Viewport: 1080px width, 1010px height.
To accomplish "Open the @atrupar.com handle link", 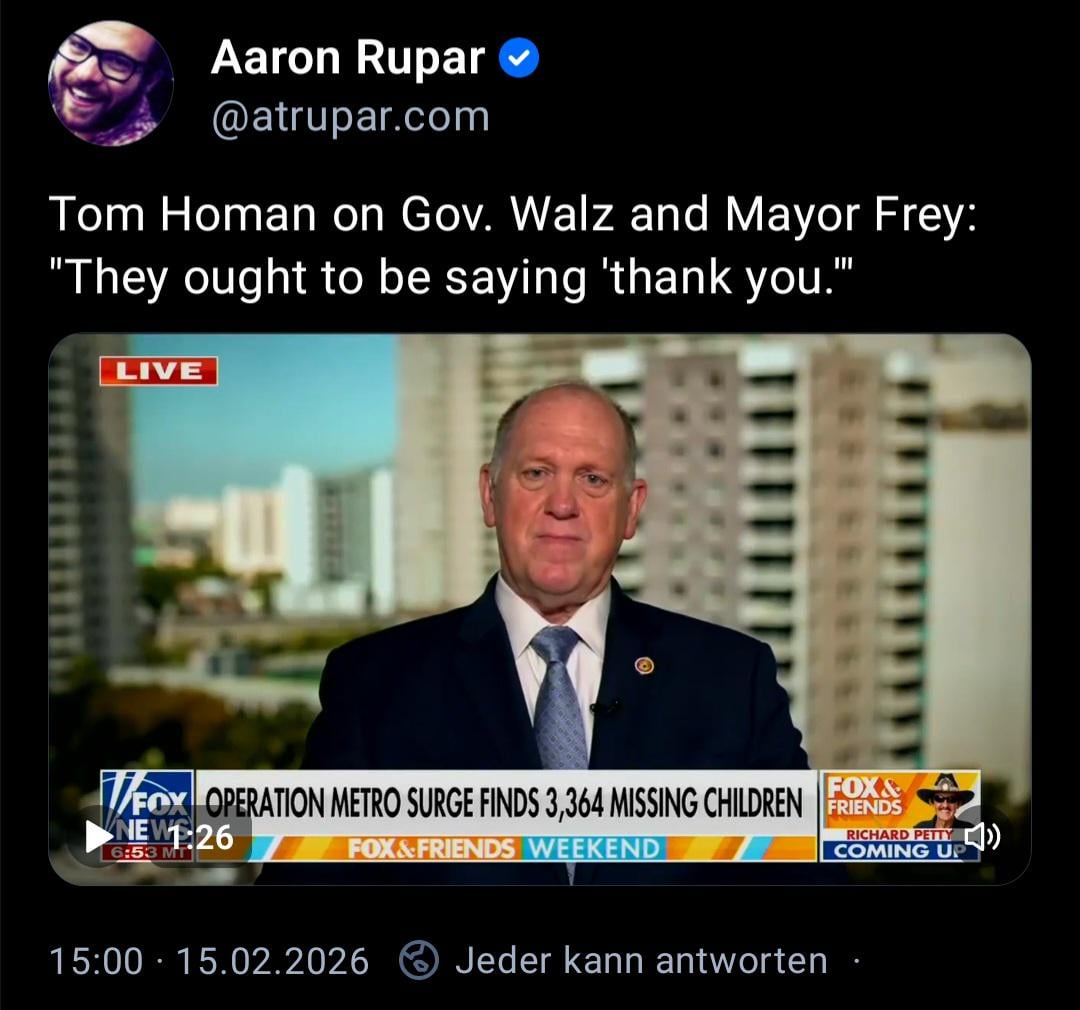I will tap(351, 117).
